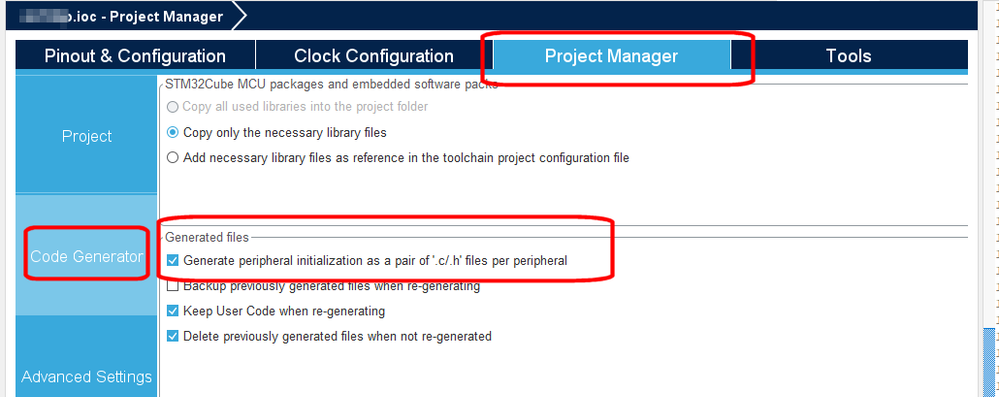Click the breadcrumb chevron arrow tip
Viewport: 999px width, 397px height.
pyautogui.click(x=240, y=17)
